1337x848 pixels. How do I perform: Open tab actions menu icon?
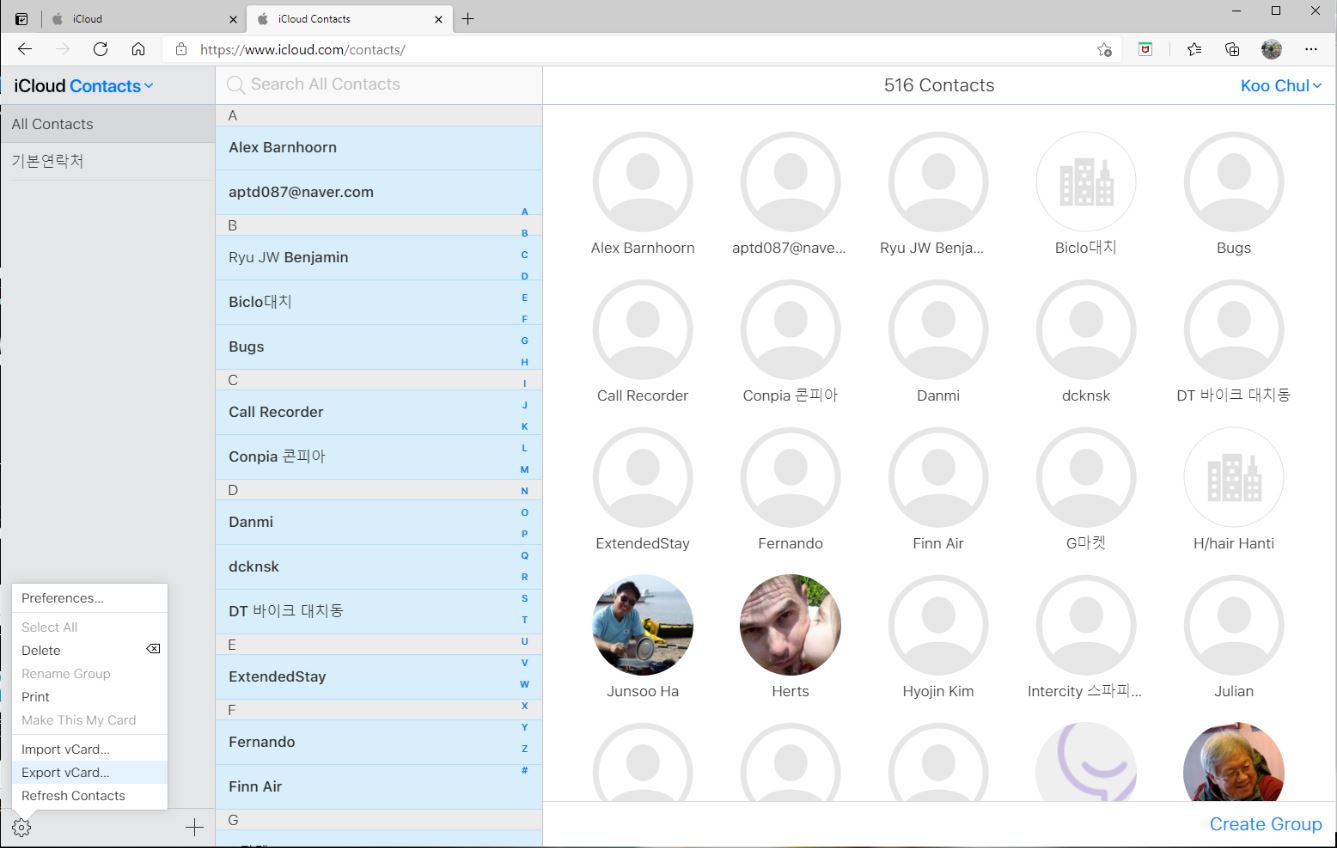coord(21,18)
